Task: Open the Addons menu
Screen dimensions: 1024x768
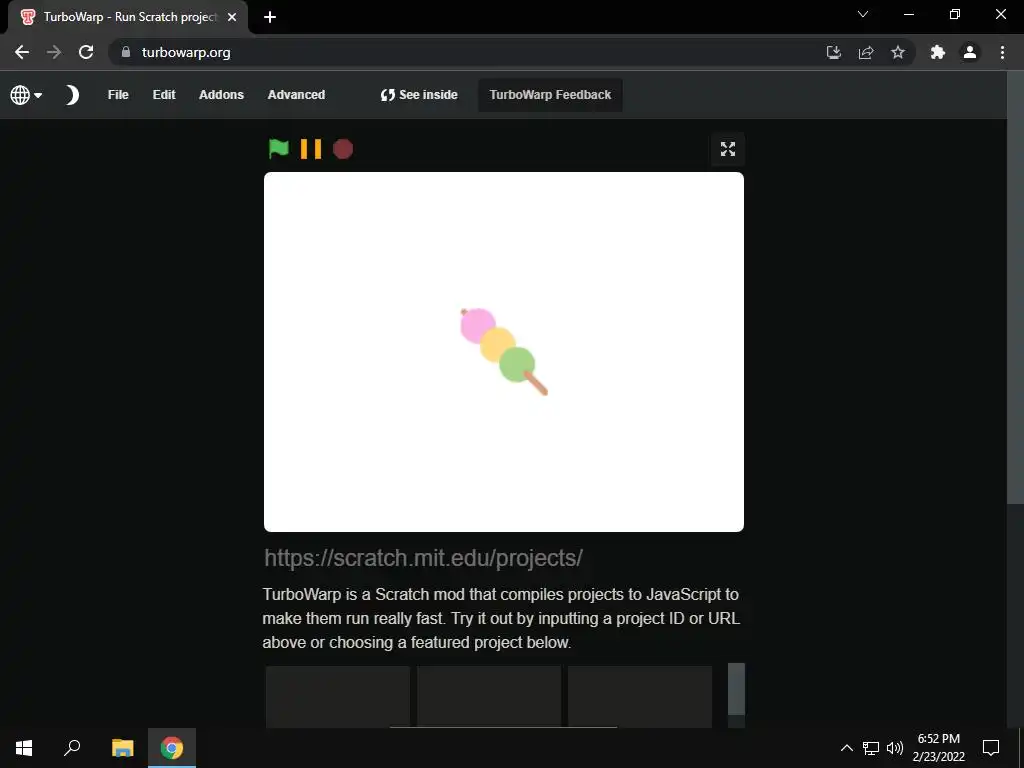Action: point(221,95)
